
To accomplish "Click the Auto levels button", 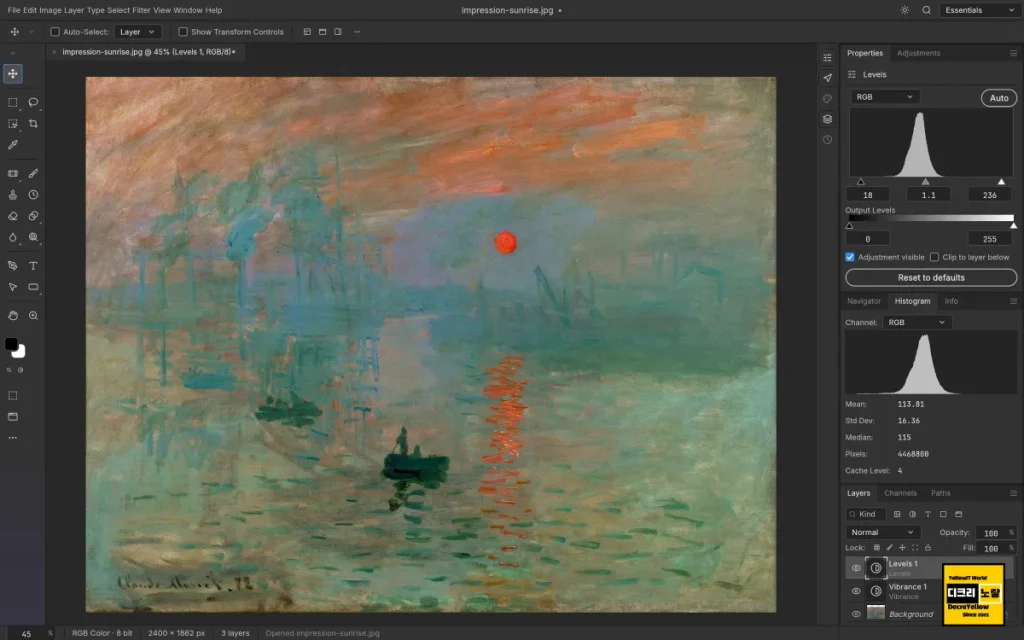I will (x=999, y=98).
